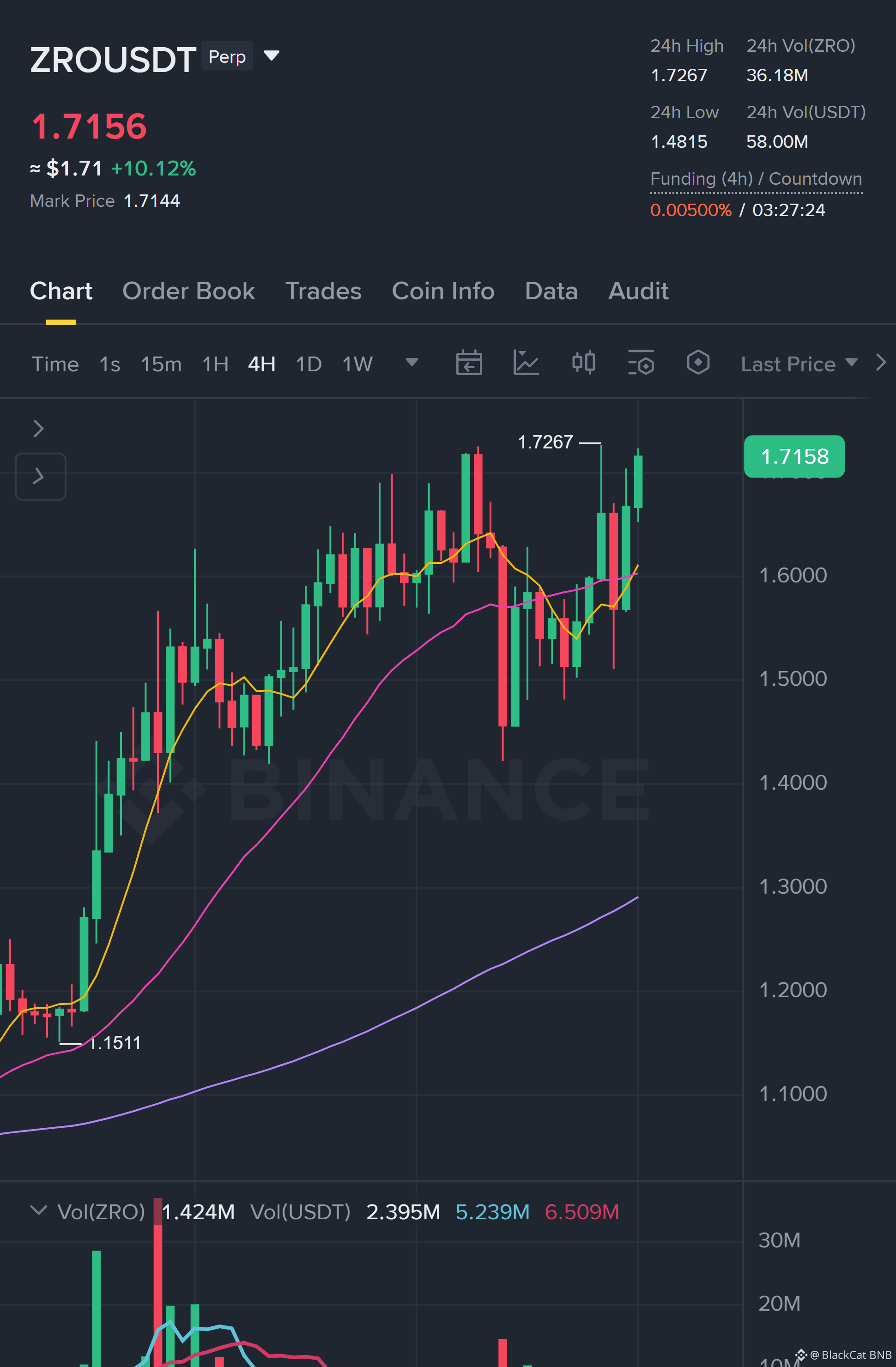Open the Last Price dropdown
The image size is (896, 1367).
pos(799,364)
